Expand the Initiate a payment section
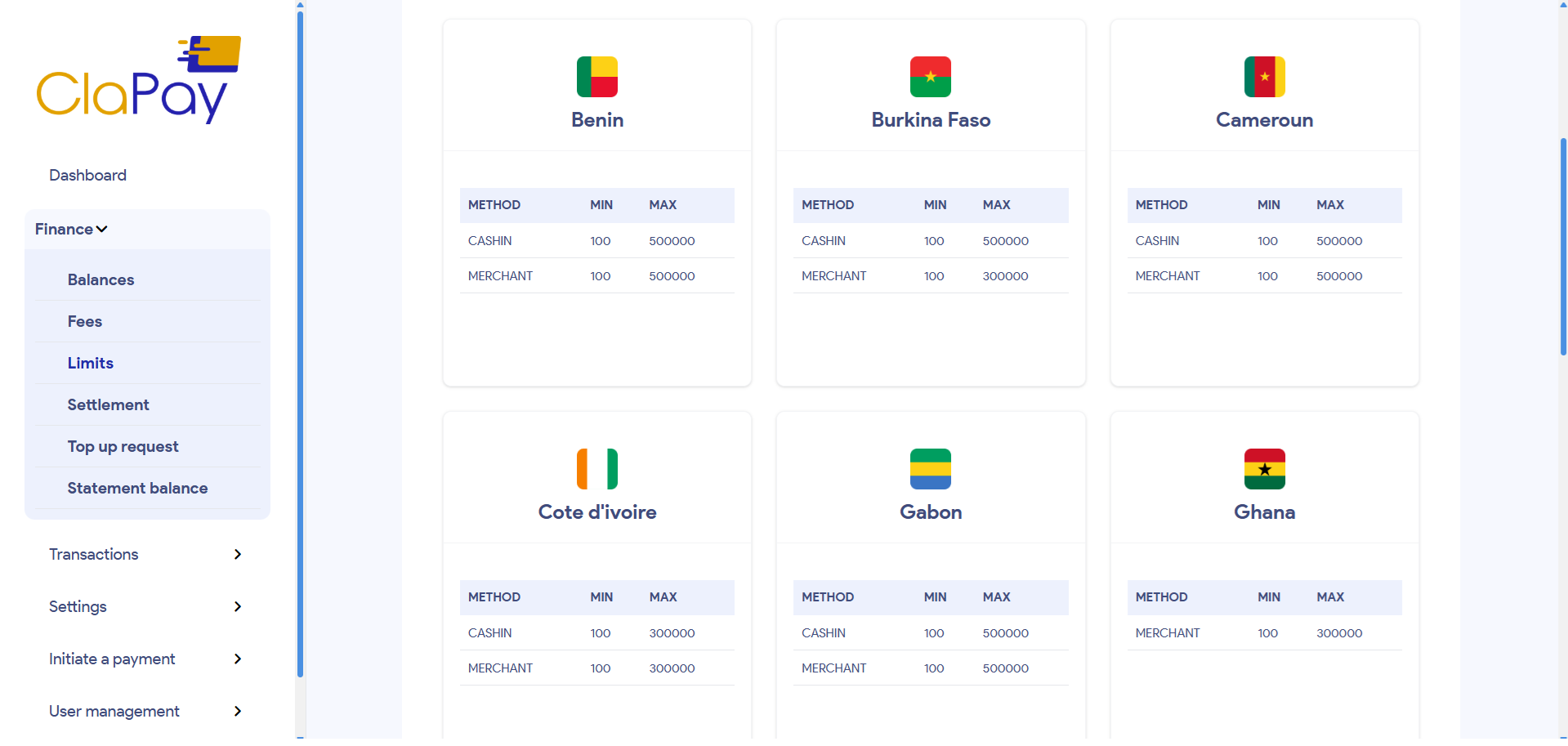 click(237, 659)
